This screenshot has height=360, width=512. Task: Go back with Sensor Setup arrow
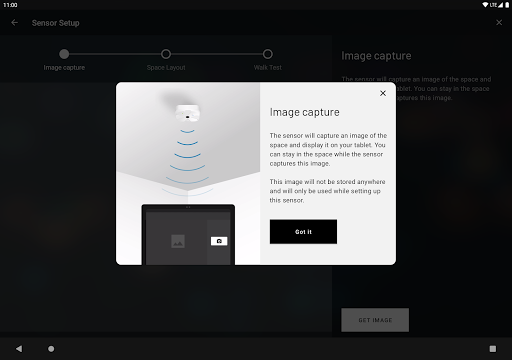pos(14,23)
